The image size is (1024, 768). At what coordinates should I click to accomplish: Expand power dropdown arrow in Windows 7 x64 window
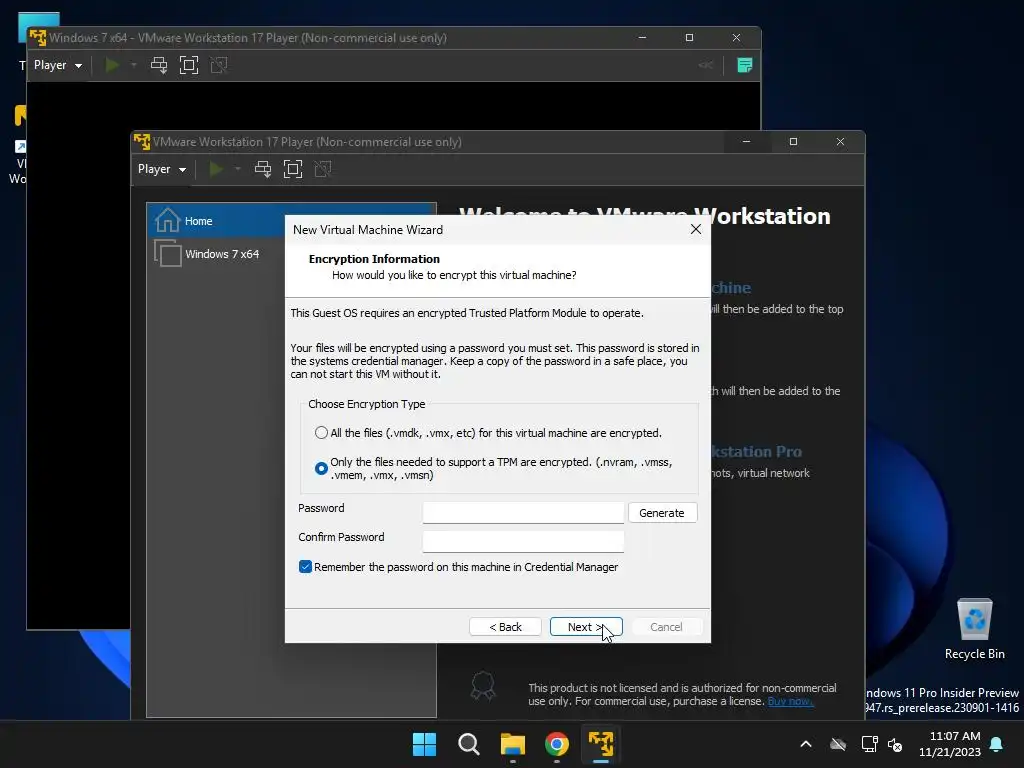pos(134,65)
